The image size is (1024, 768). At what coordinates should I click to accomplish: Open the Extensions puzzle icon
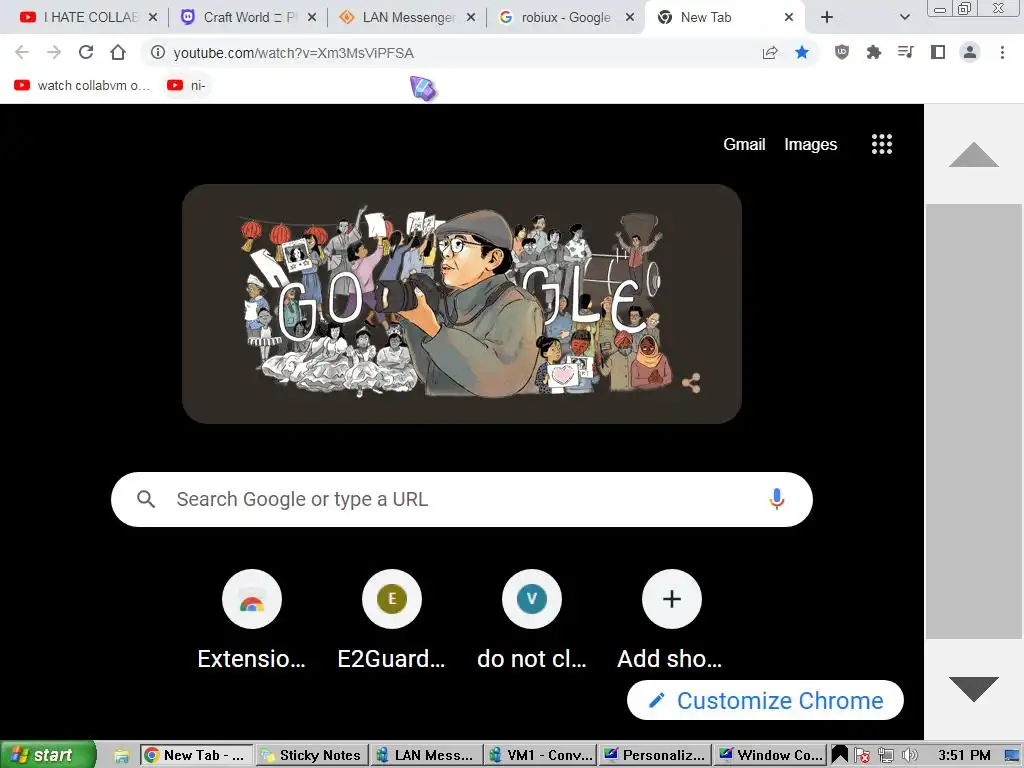(x=874, y=52)
